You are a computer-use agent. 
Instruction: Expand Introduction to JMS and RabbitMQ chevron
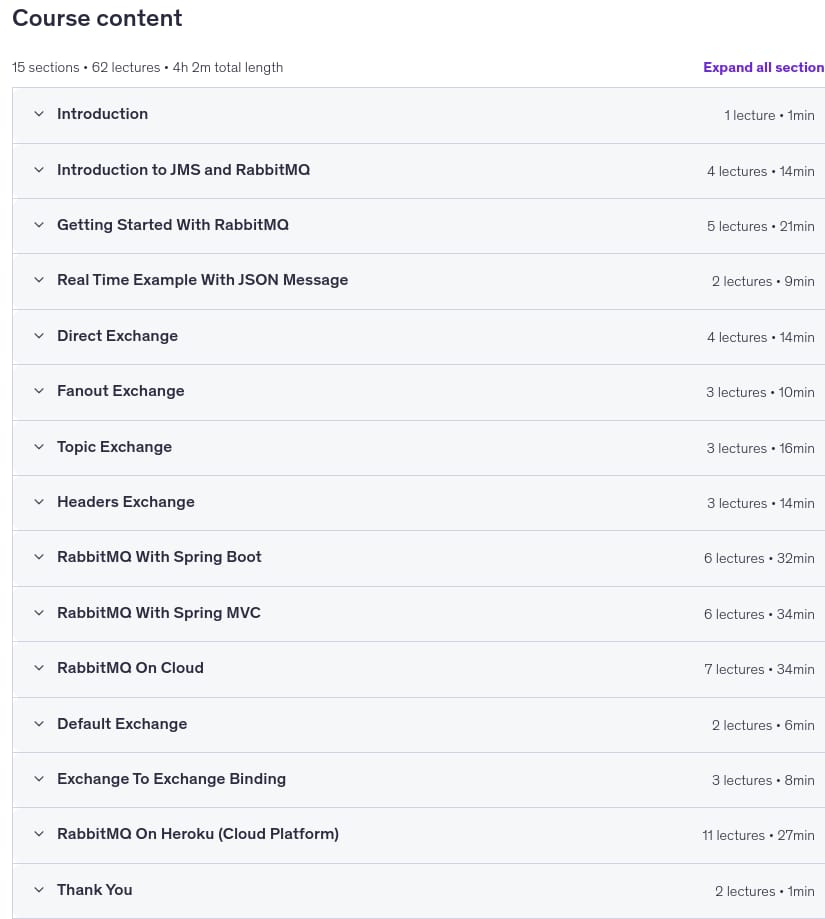(39, 170)
